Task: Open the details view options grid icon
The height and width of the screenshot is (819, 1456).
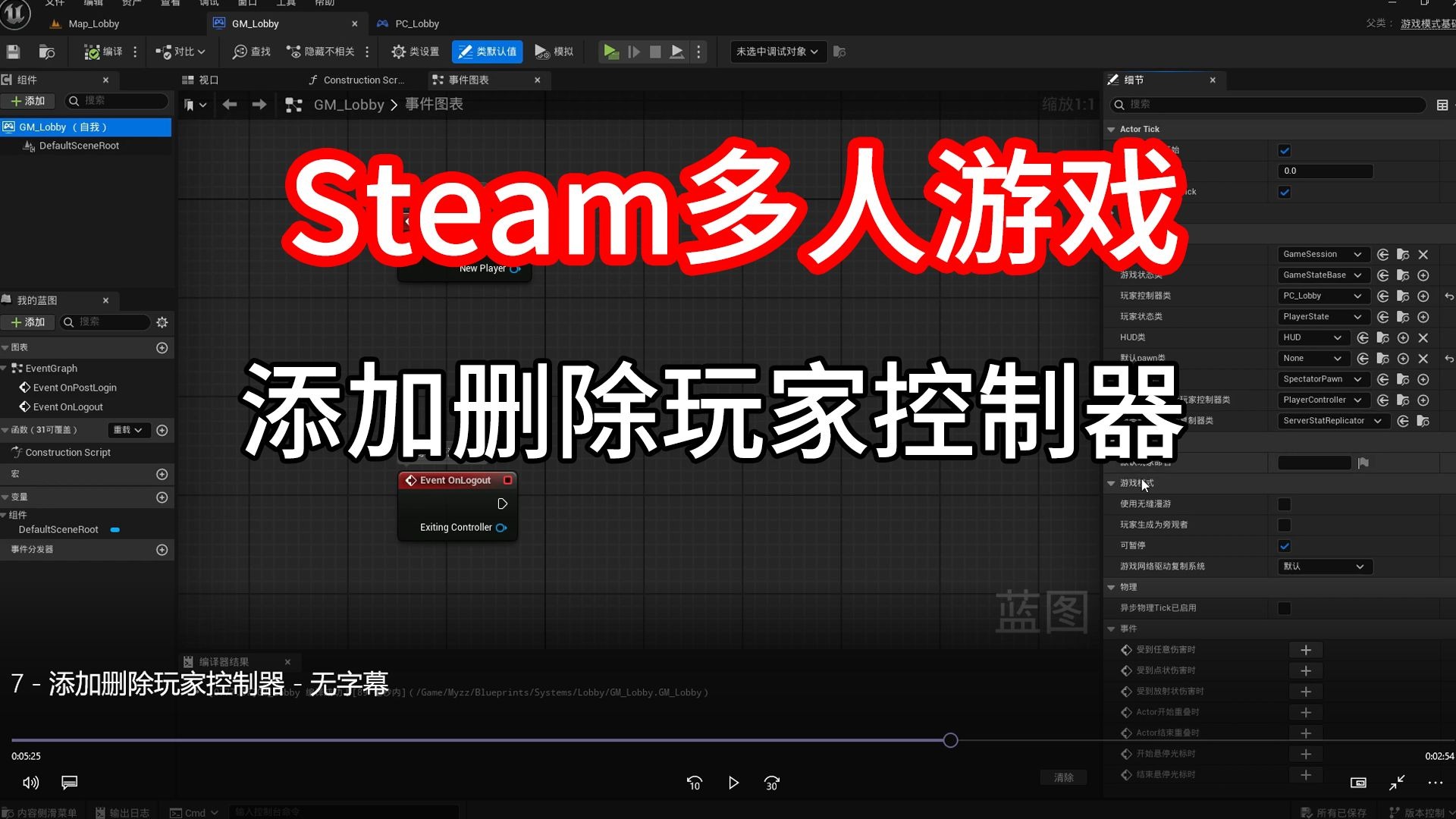Action: pyautogui.click(x=1442, y=105)
